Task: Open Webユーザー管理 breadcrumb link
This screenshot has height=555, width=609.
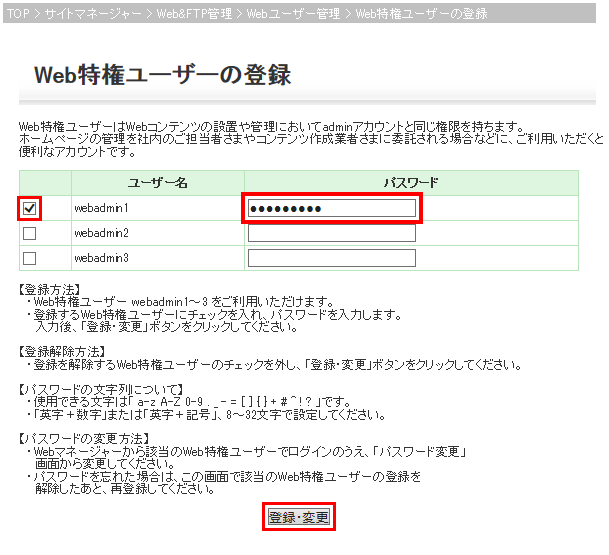Action: click(x=293, y=14)
